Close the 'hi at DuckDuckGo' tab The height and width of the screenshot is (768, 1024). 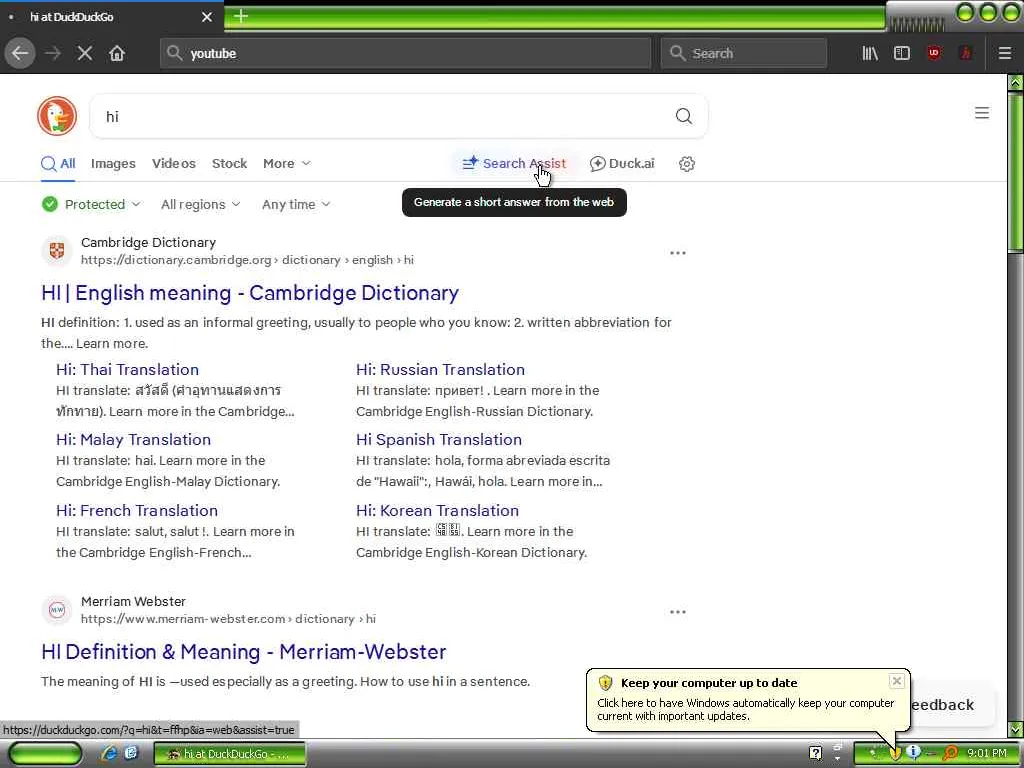click(x=206, y=17)
